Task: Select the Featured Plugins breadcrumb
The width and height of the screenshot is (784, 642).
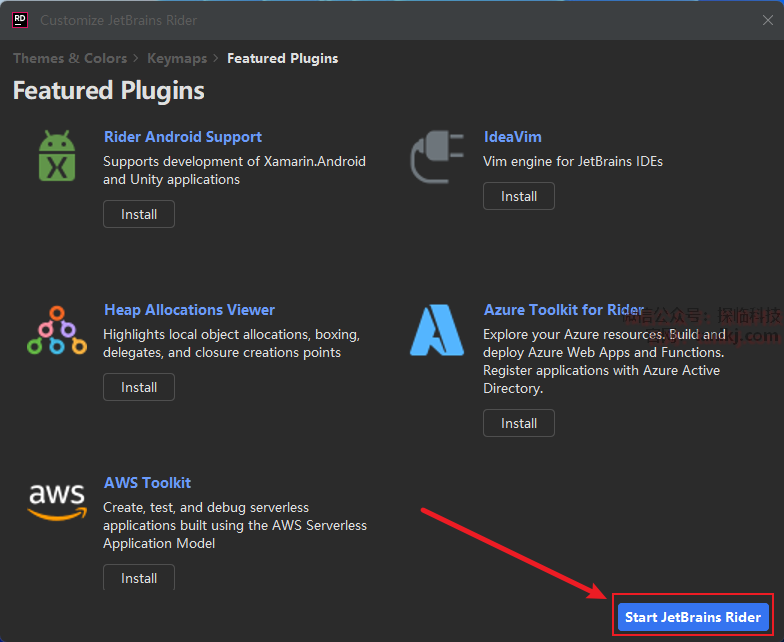Action: [282, 58]
